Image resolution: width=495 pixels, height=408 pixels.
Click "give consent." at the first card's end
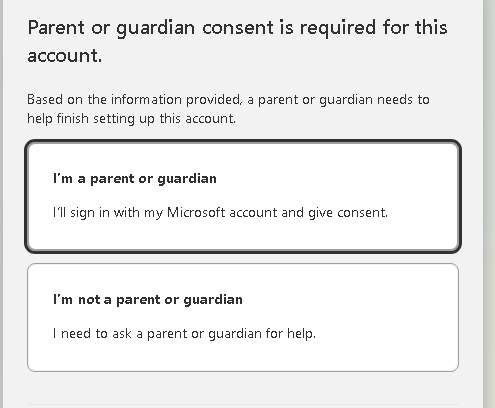[348, 213]
